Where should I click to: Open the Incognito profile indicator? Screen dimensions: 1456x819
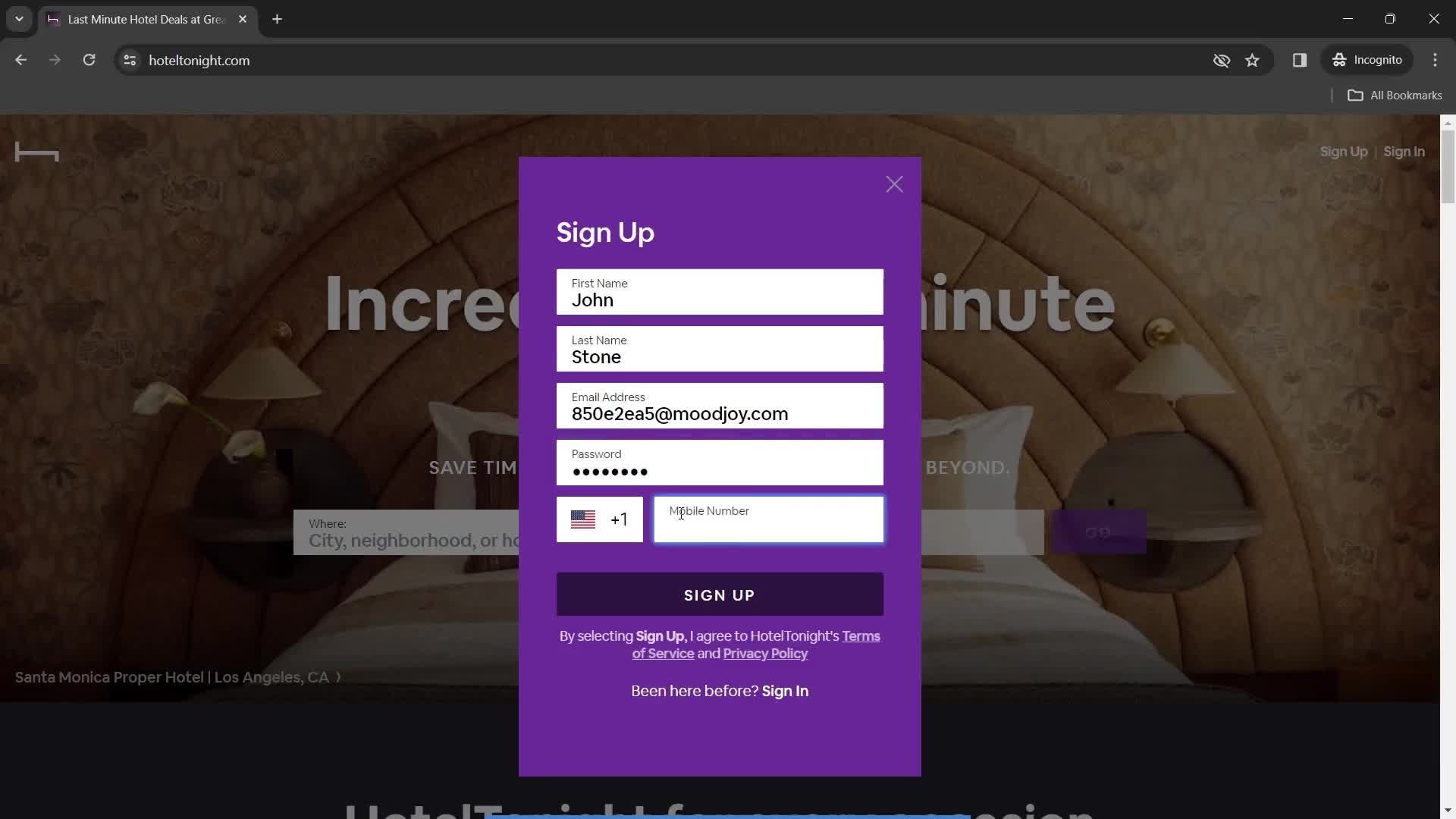click(x=1367, y=60)
